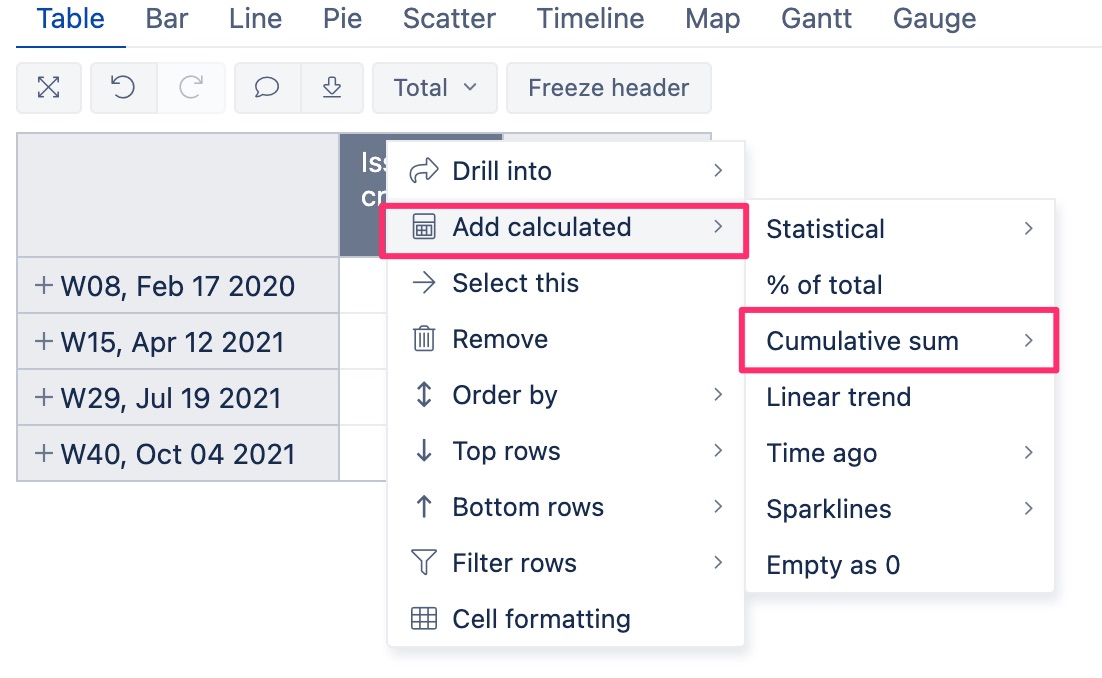Expand the W29, Jul 19 2021 row

coord(44,398)
